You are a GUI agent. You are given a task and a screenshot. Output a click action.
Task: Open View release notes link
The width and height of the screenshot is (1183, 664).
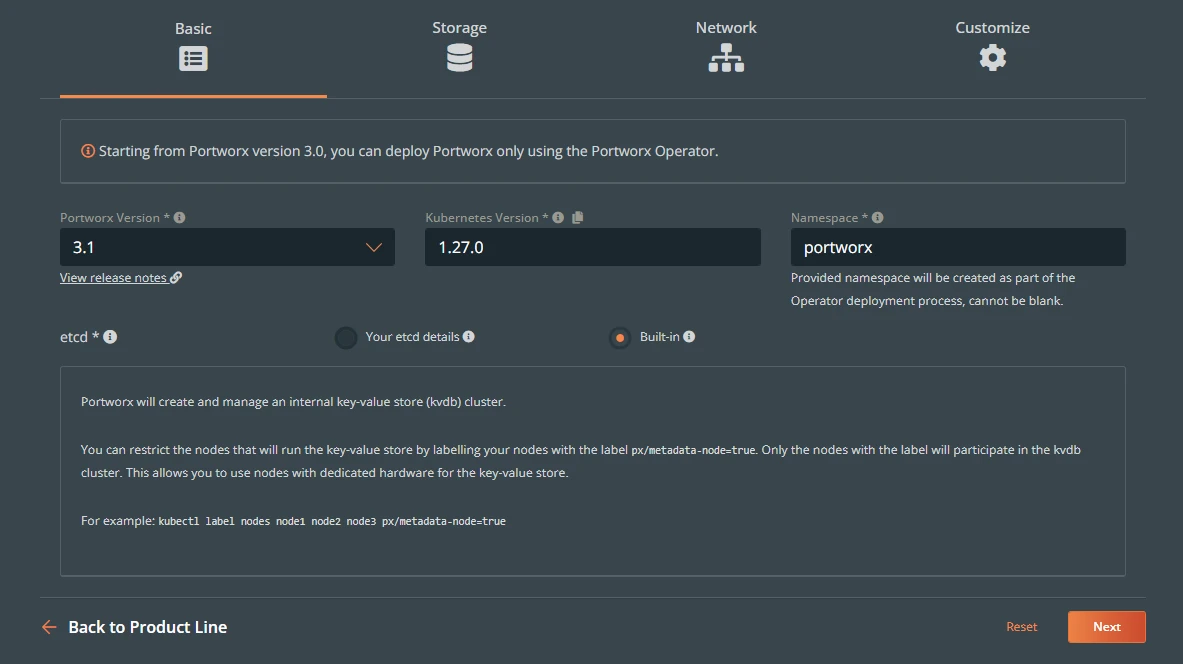pyautogui.click(x=121, y=278)
